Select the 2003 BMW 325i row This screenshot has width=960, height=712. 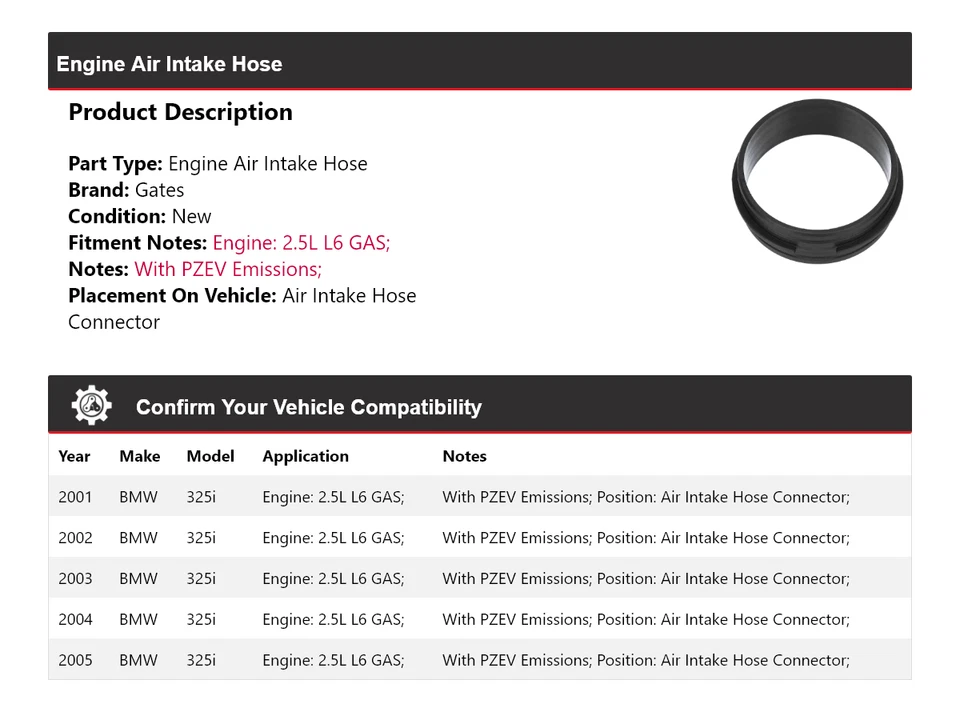(x=479, y=579)
